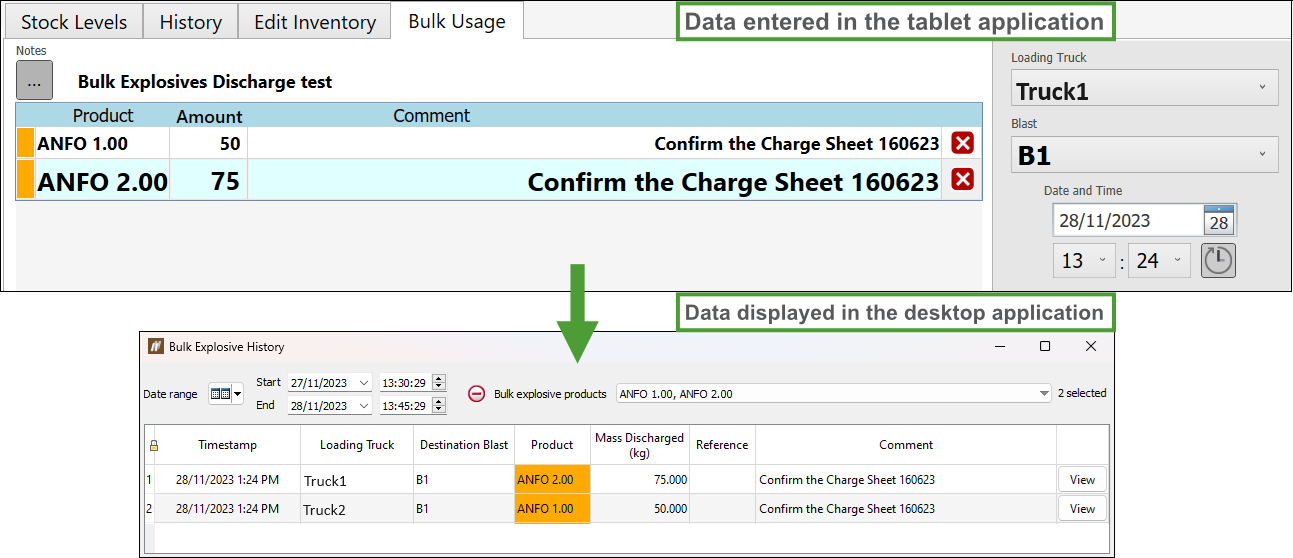Open the History tab
Image resolution: width=1293 pixels, height=558 pixels.
pos(190,21)
